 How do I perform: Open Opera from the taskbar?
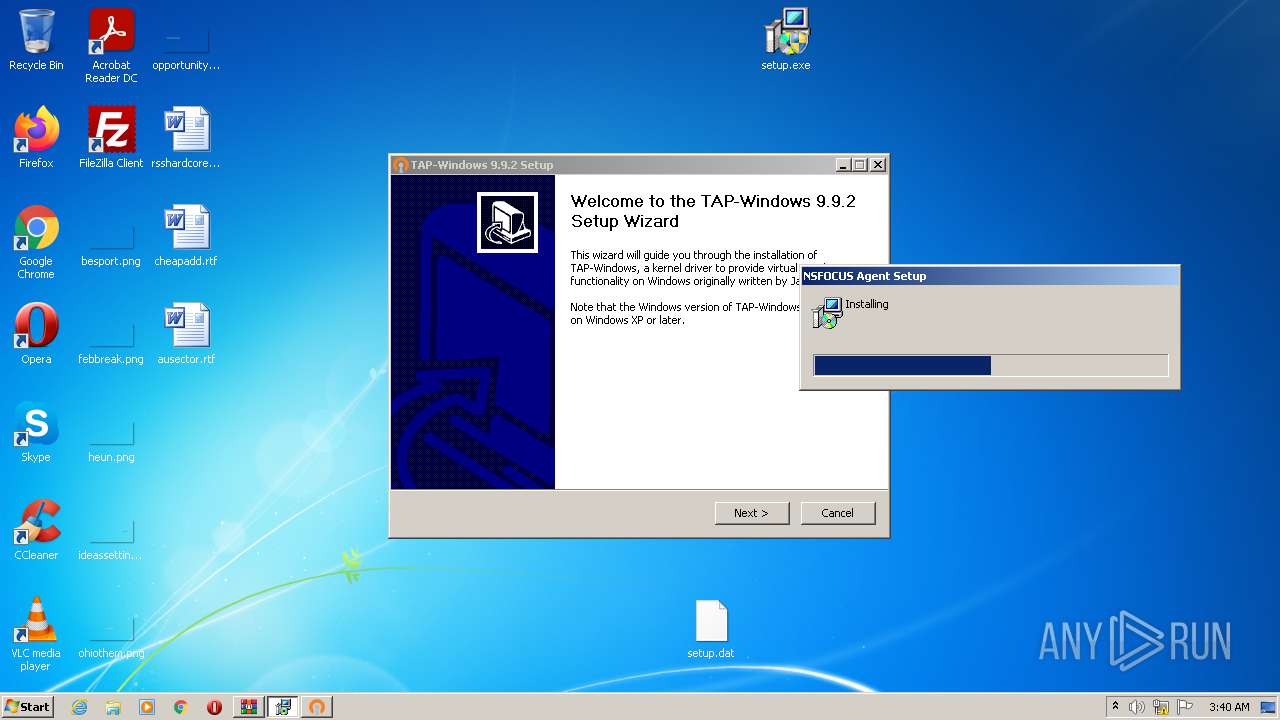214,707
